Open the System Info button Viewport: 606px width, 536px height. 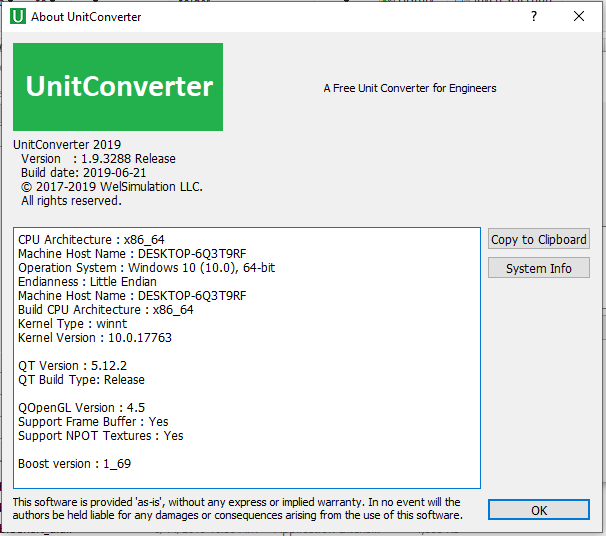coord(539,268)
